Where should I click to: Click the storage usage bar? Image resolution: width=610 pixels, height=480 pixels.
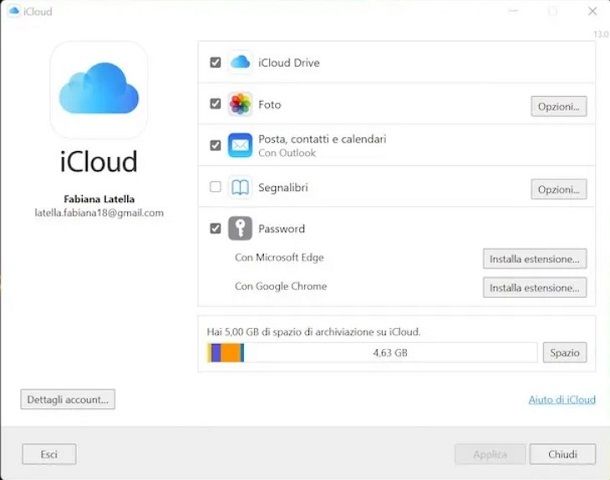click(x=372, y=352)
